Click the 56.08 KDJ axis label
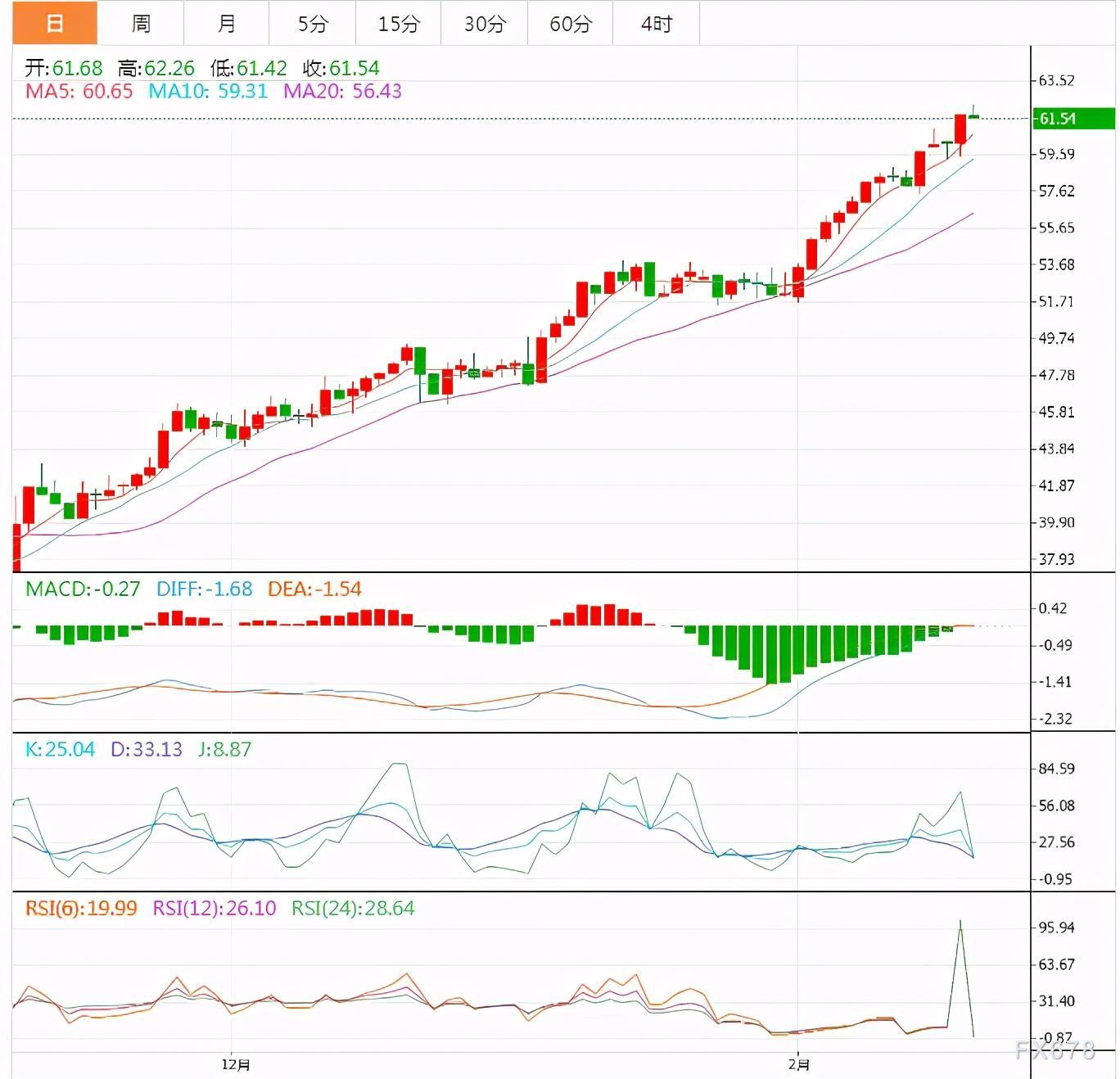The height and width of the screenshot is (1079, 1120). click(x=1057, y=806)
